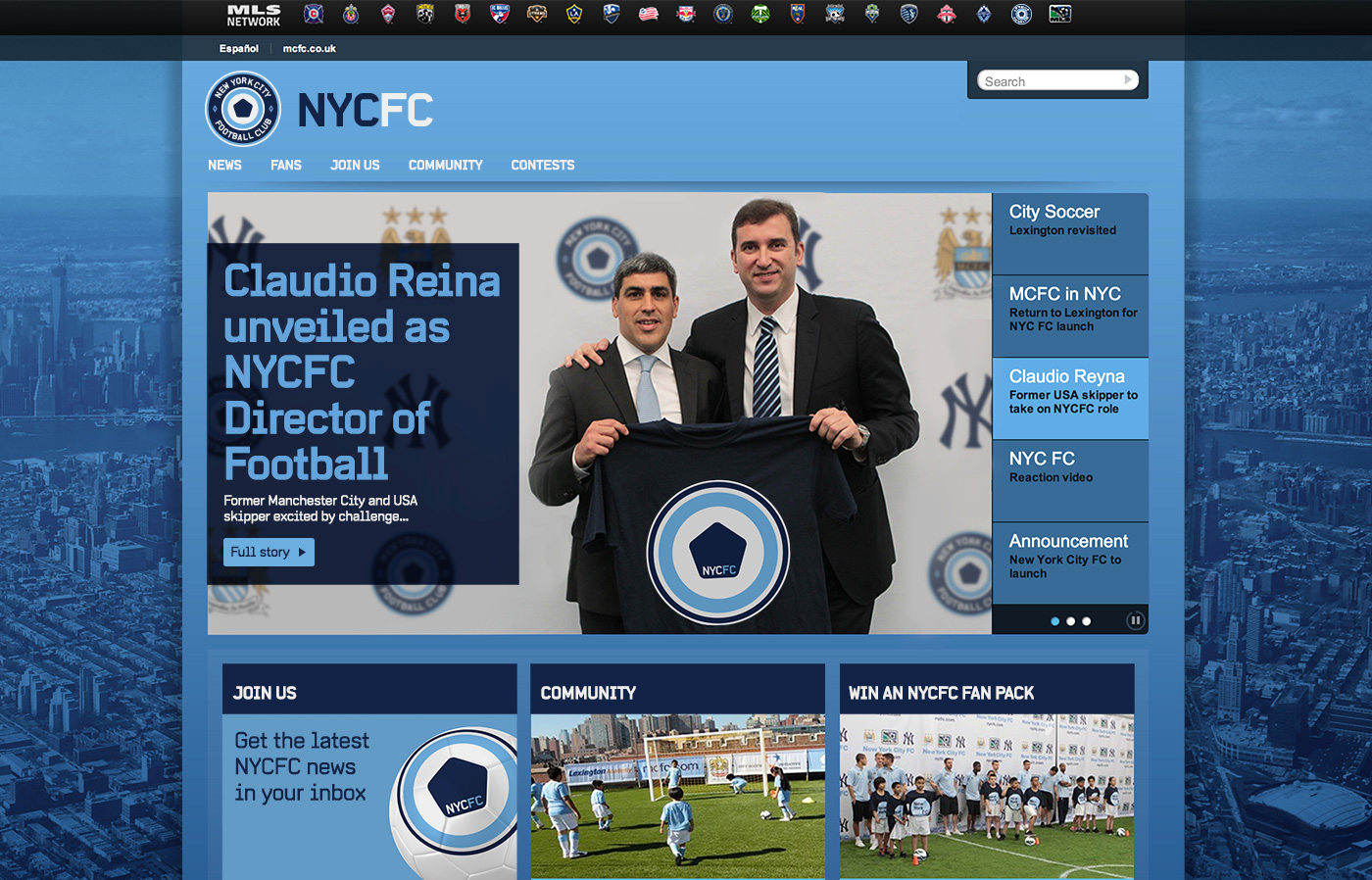Open the Vancouver Whitecaps team crest
The width and height of the screenshot is (1372, 880).
pos(984,14)
